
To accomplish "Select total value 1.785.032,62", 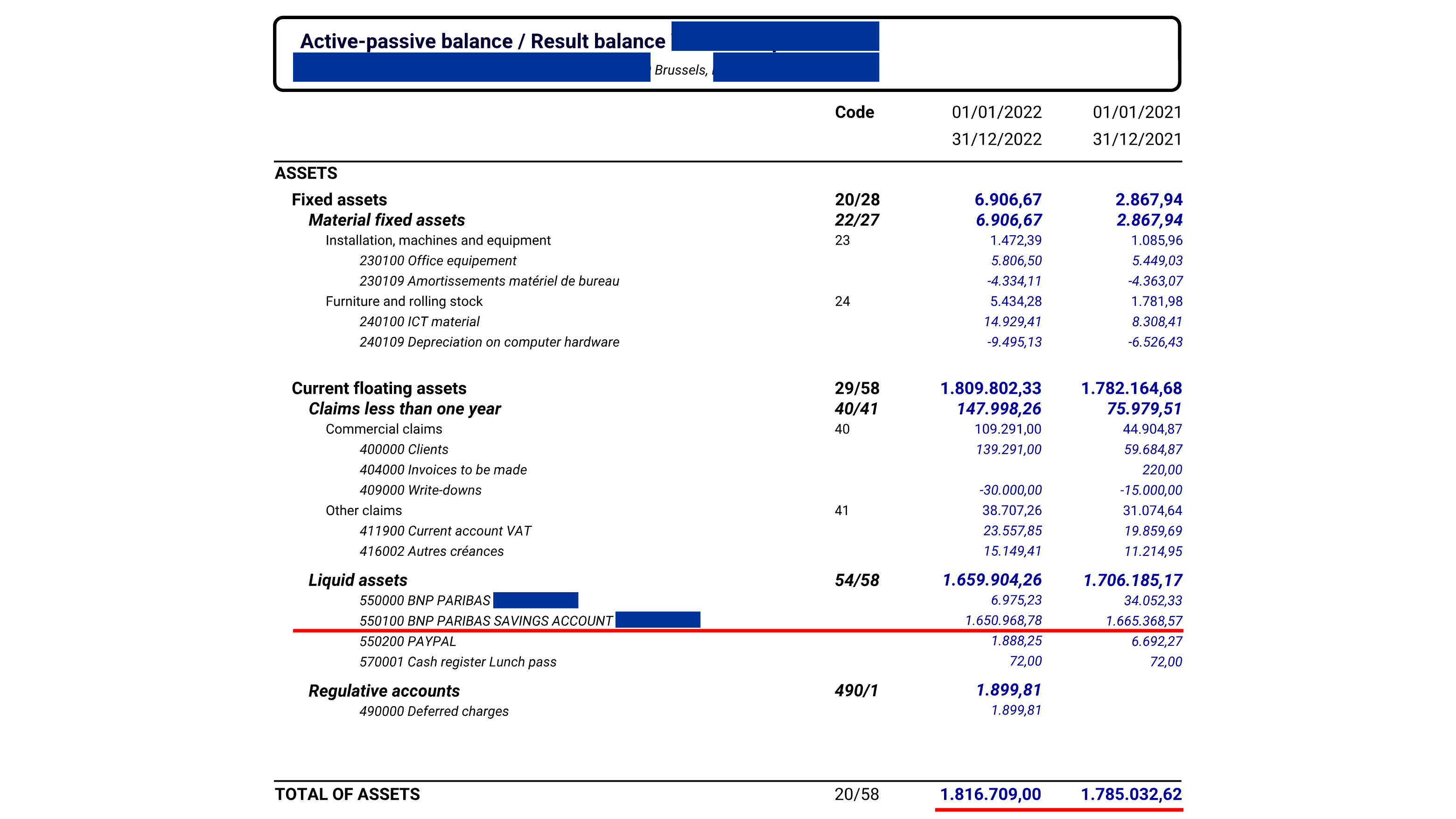I will (1131, 794).
